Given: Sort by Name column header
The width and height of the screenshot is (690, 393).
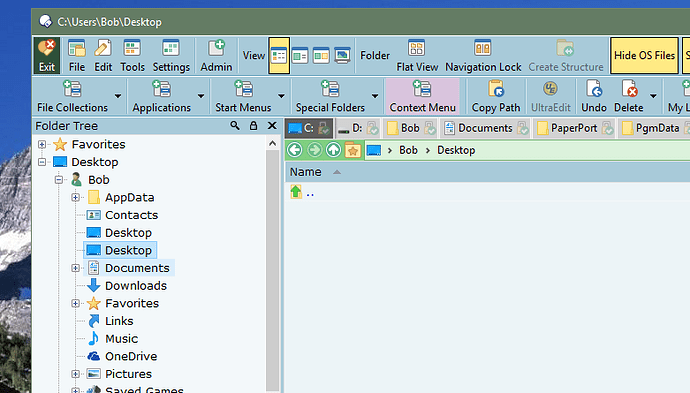Looking at the screenshot, I should pos(305,172).
